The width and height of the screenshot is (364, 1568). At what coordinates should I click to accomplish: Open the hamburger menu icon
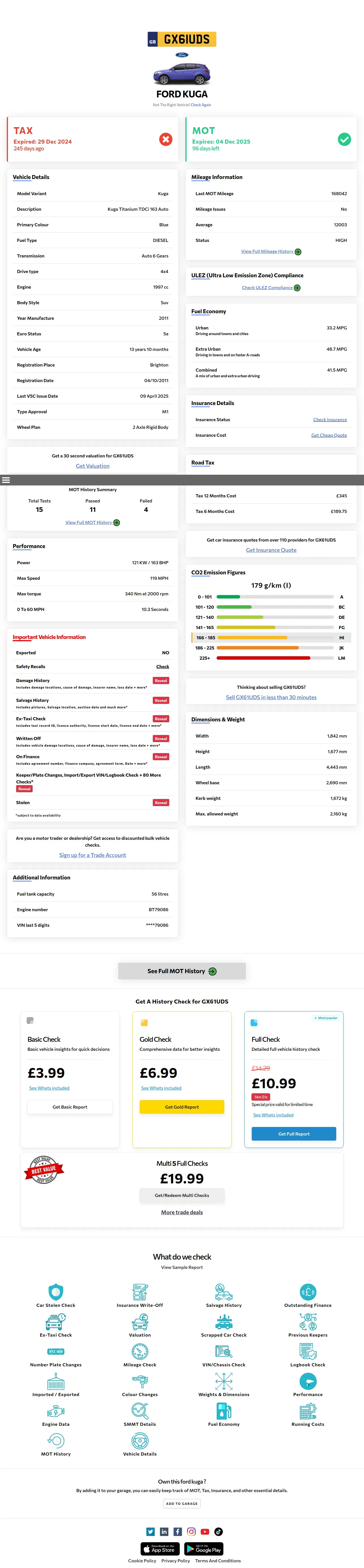click(6, 480)
